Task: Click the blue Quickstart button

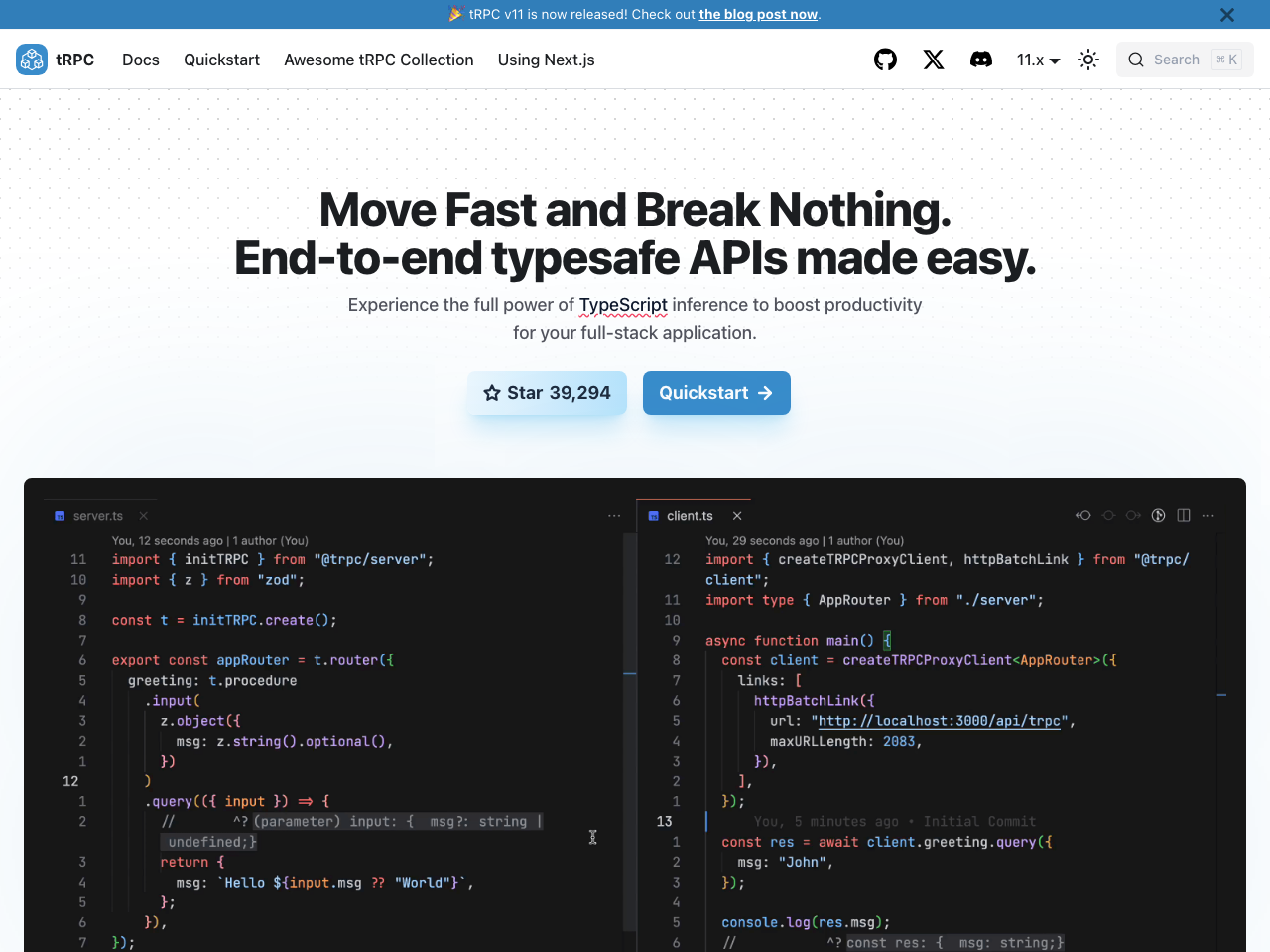Action: [716, 393]
